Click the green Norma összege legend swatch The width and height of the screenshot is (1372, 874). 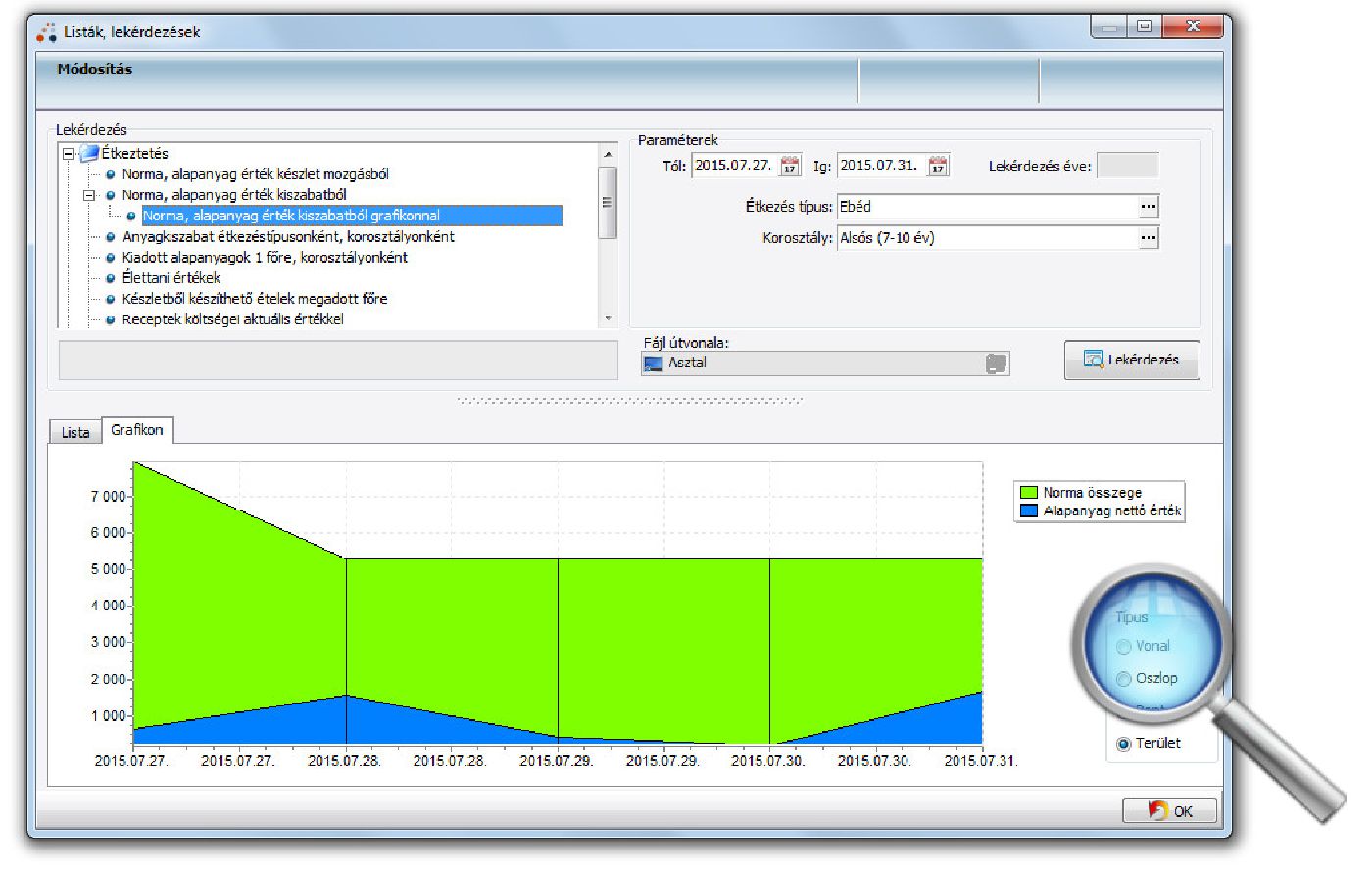click(1028, 493)
